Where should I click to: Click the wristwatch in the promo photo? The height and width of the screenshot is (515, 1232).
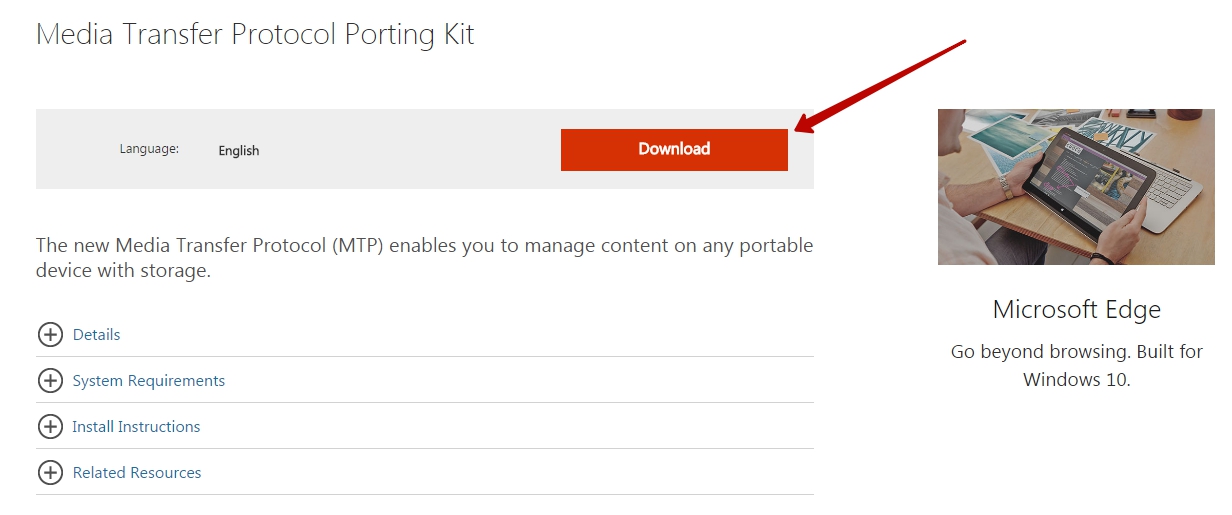1005,187
